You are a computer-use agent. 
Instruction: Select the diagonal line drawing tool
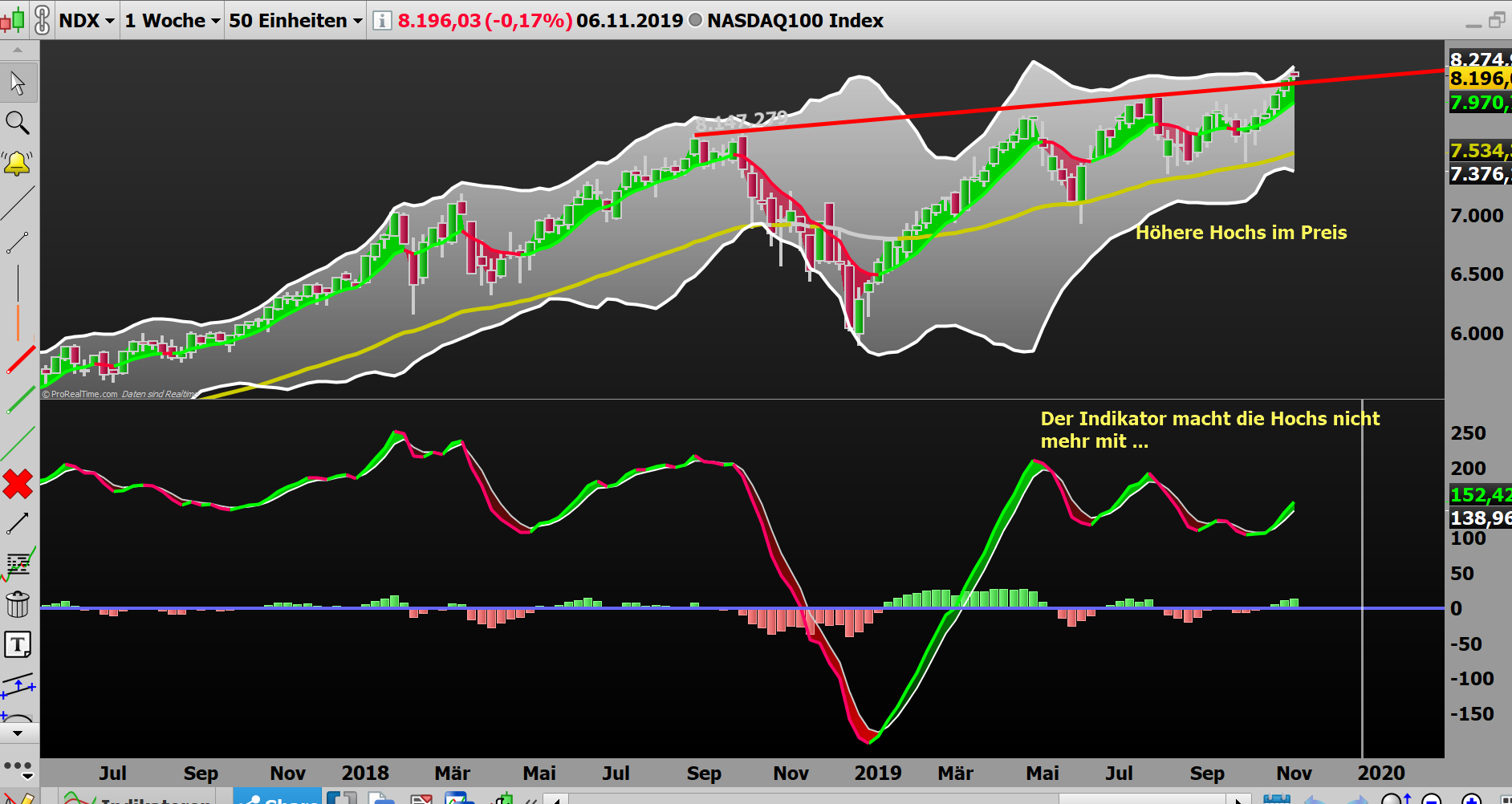click(18, 203)
